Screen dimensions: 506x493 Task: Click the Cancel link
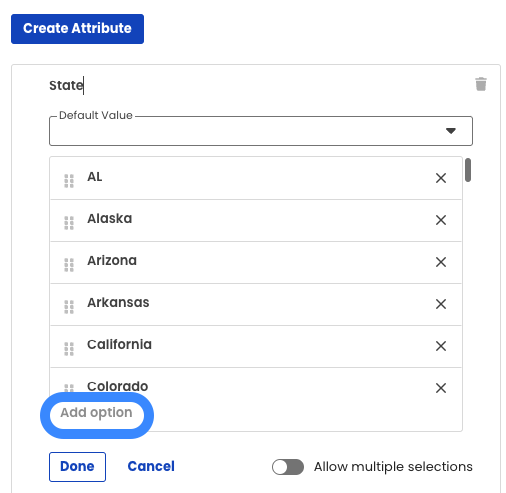point(151,466)
